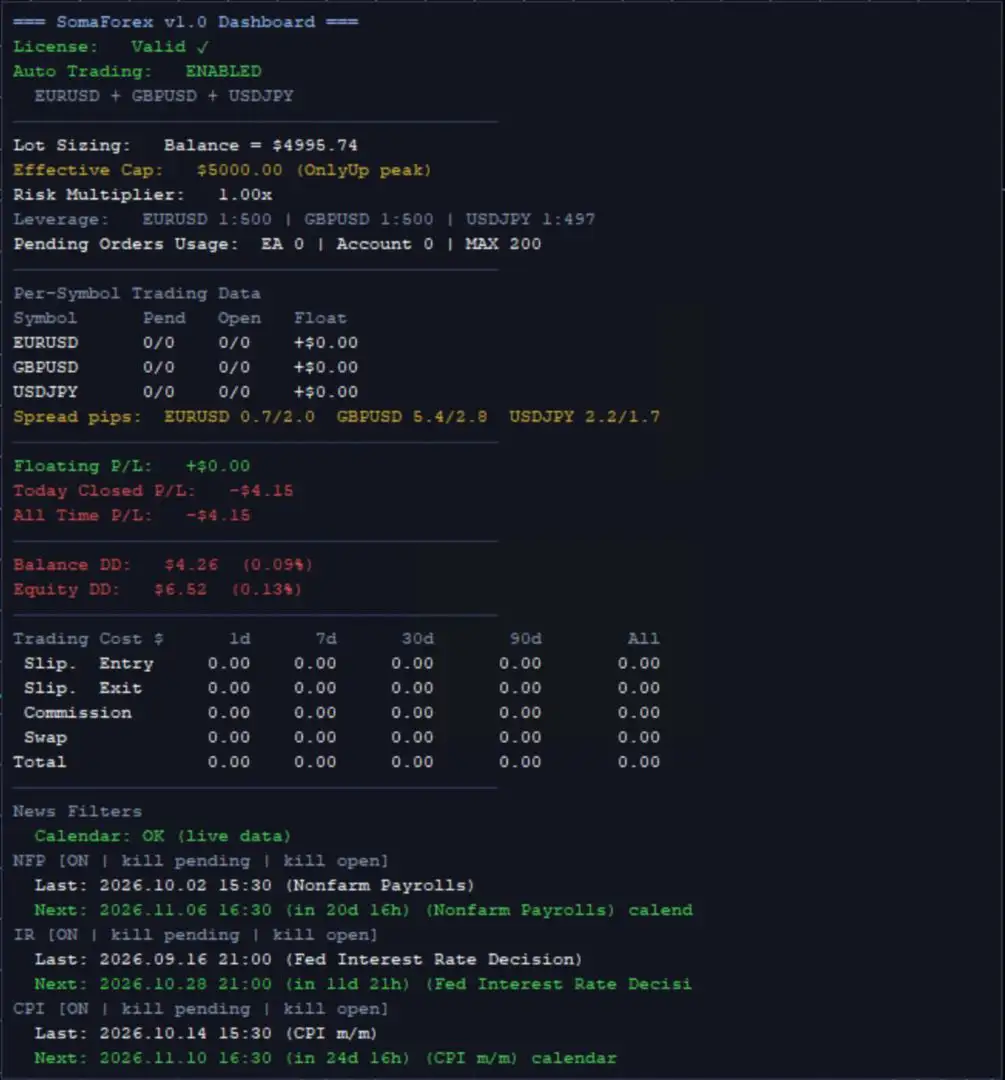Click the CPI [ON | kill pending] filter line
The image size is (1005, 1080).
201,1010
